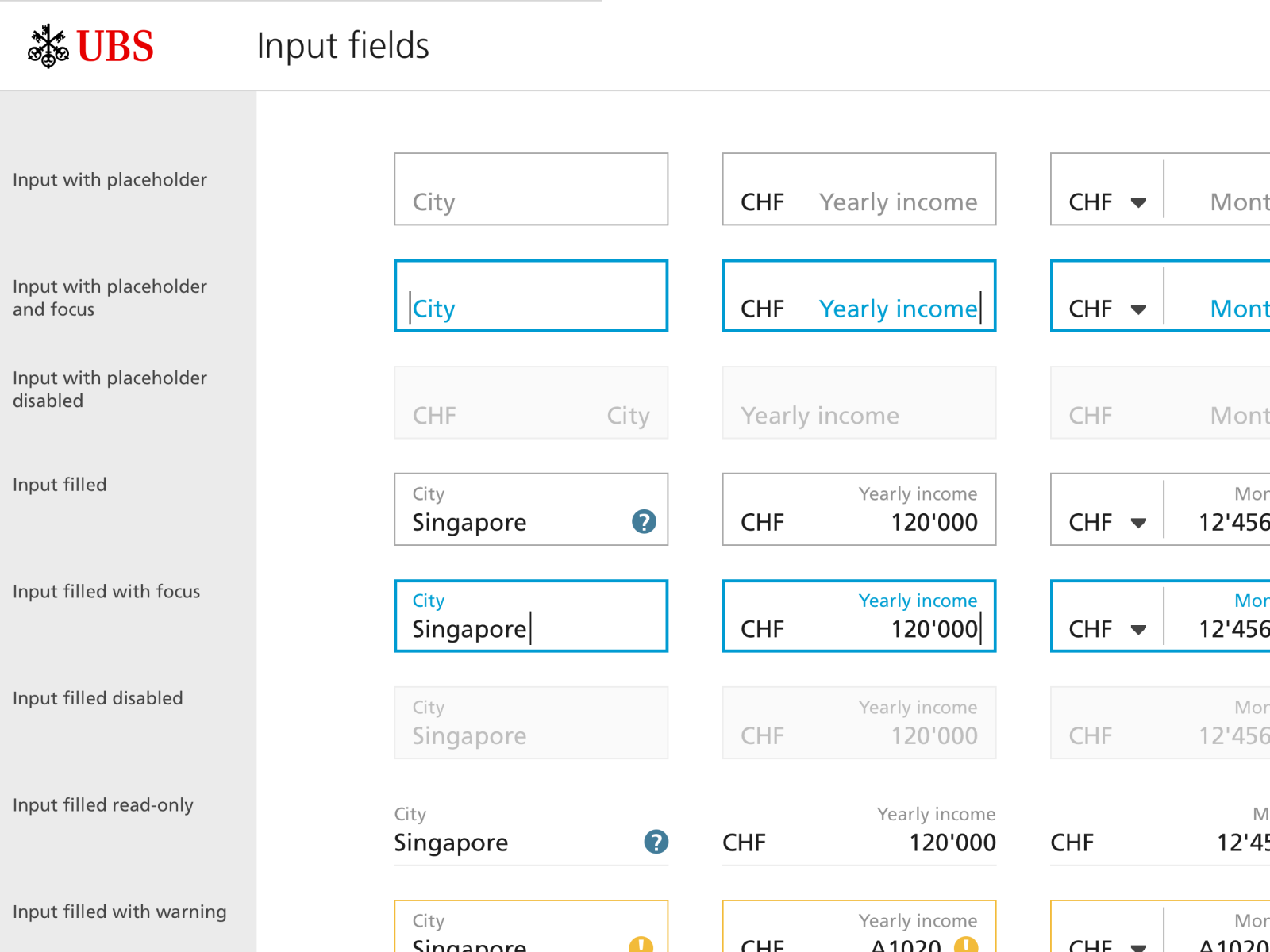Click the monthly input in placeholder row
Image resolution: width=1270 pixels, height=952 pixels.
(x=1218, y=189)
